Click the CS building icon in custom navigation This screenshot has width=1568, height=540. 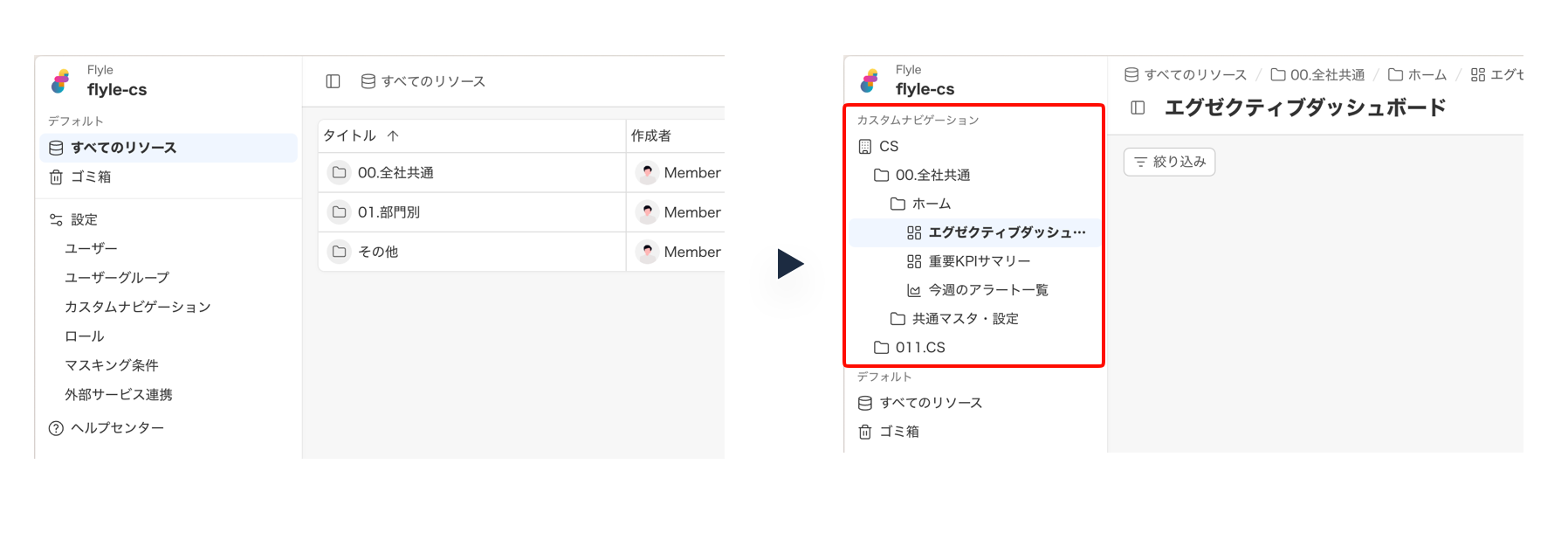(864, 147)
